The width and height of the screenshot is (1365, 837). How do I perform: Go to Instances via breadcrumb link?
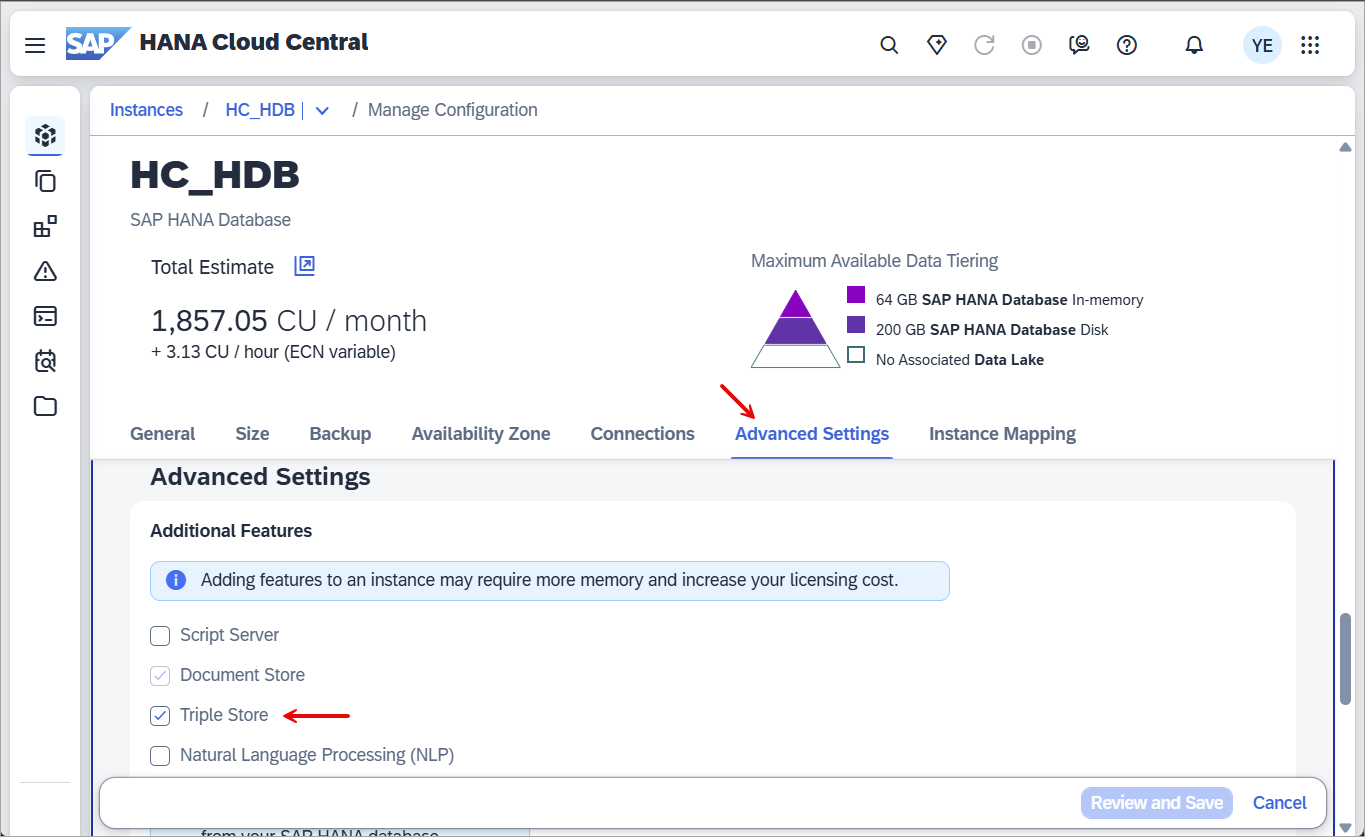pyautogui.click(x=146, y=110)
